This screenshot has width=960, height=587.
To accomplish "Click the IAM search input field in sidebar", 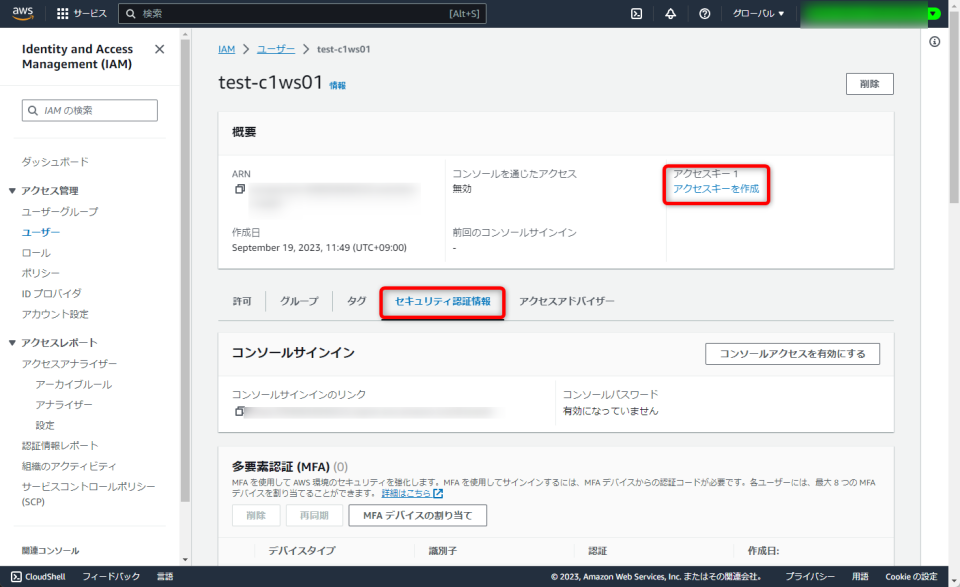I will [x=88, y=110].
